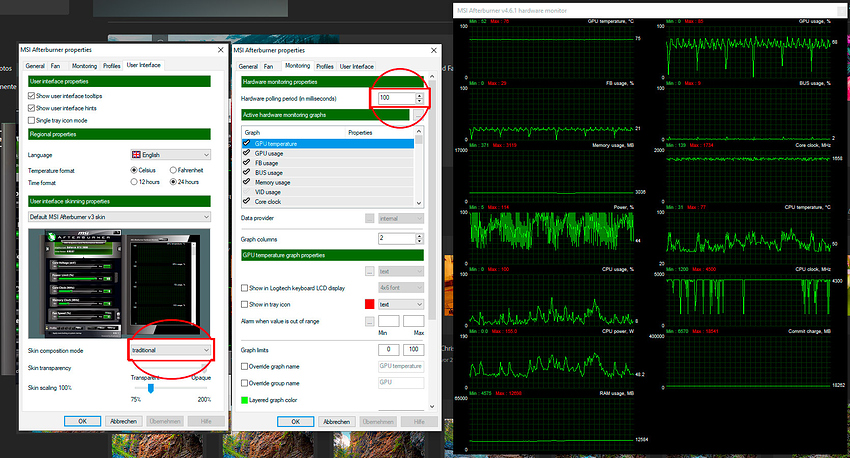850x458 pixels.
Task: Click the Skin scaling slider handle
Action: [x=151, y=388]
